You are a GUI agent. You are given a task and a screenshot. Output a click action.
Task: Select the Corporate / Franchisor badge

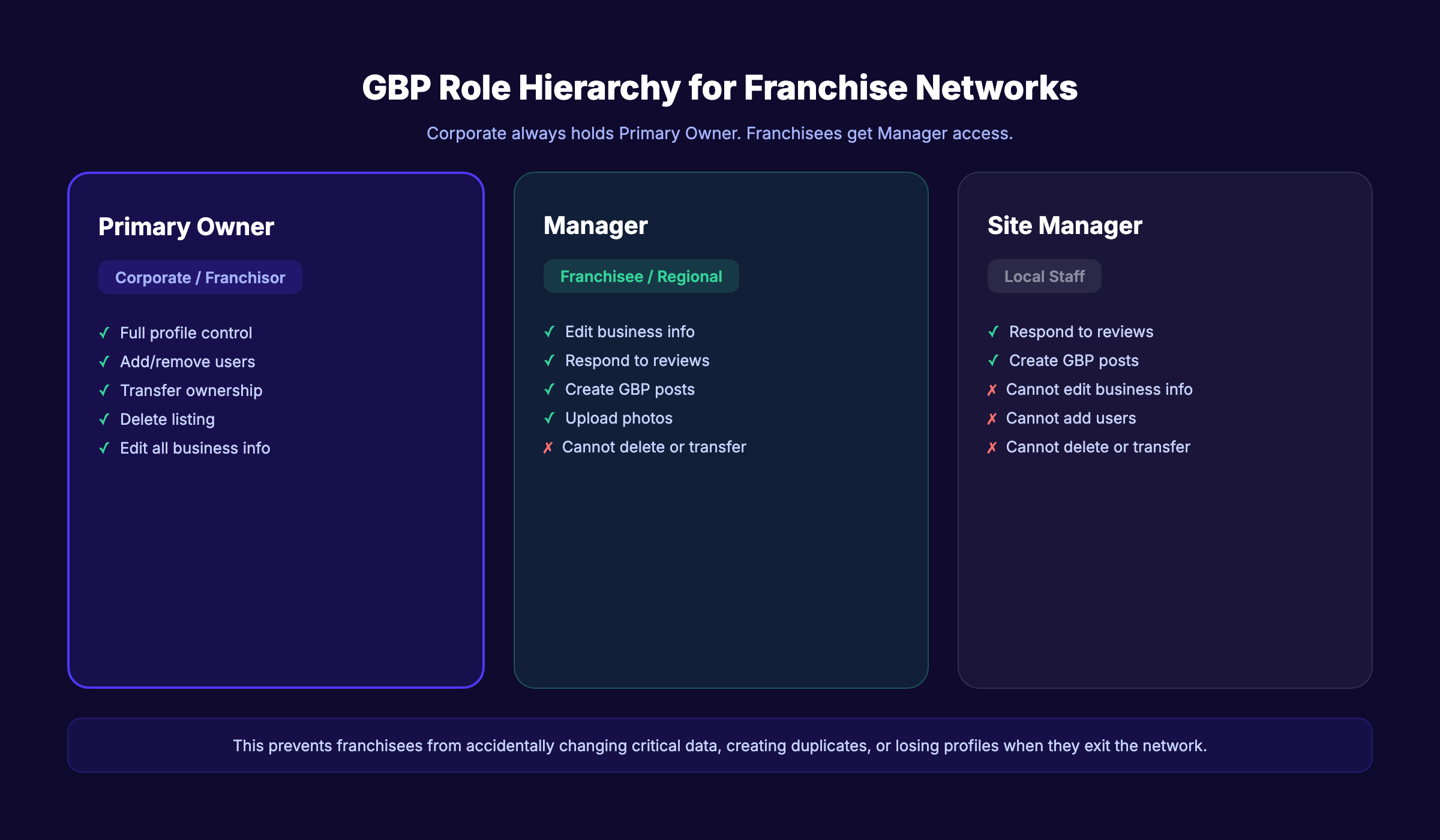(x=200, y=277)
